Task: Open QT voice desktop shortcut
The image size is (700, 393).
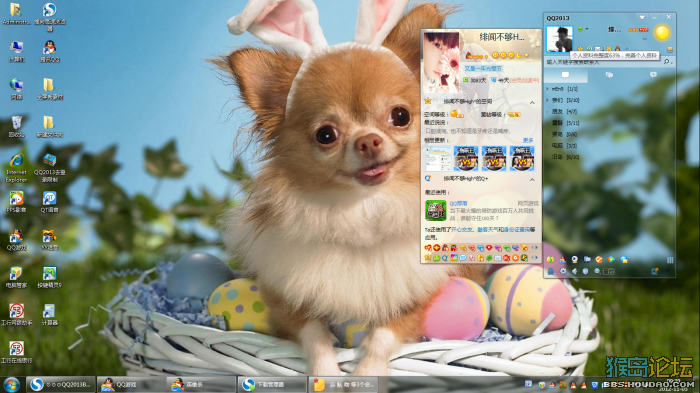Action: (x=50, y=201)
